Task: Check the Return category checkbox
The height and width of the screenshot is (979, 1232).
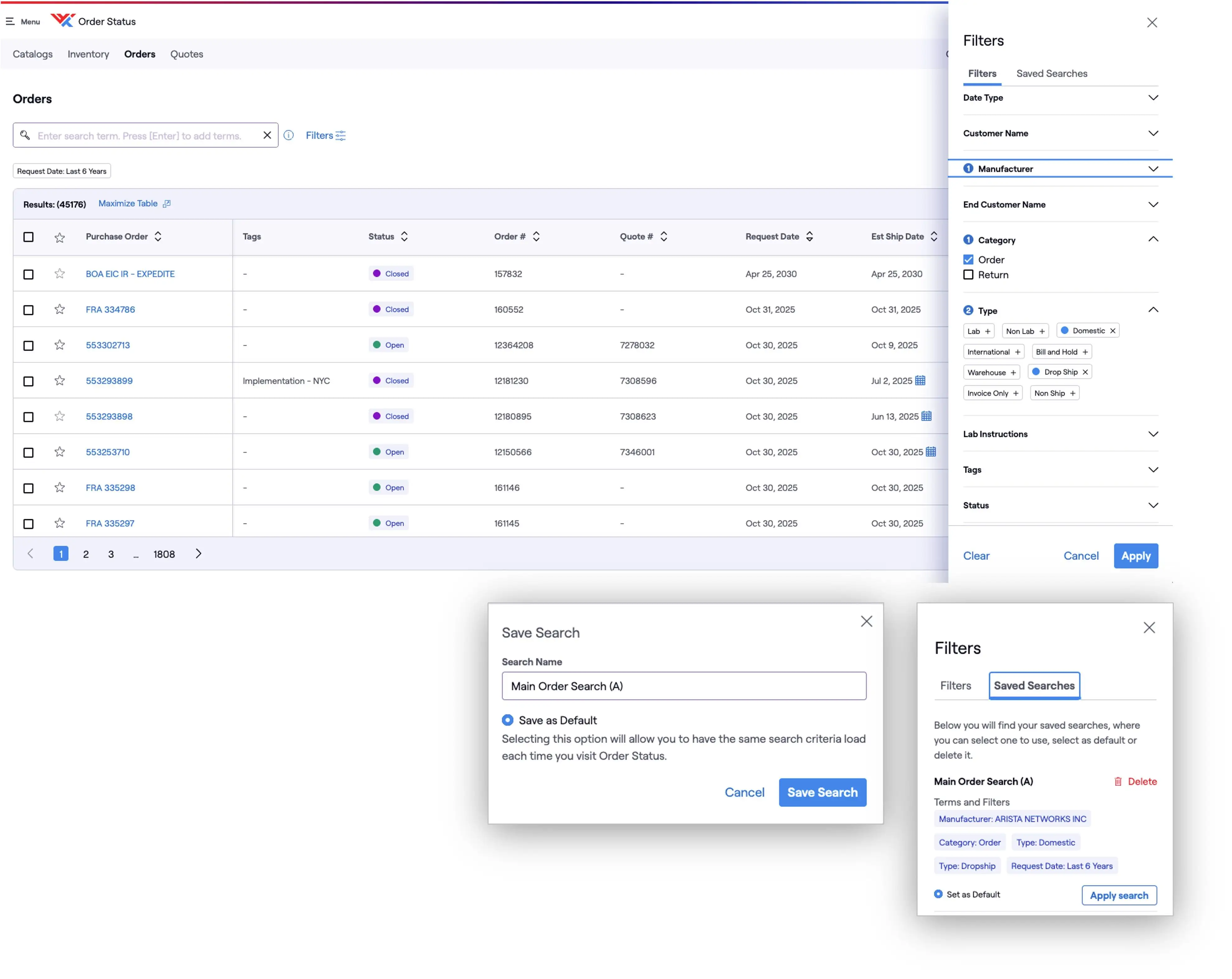Action: pos(968,275)
